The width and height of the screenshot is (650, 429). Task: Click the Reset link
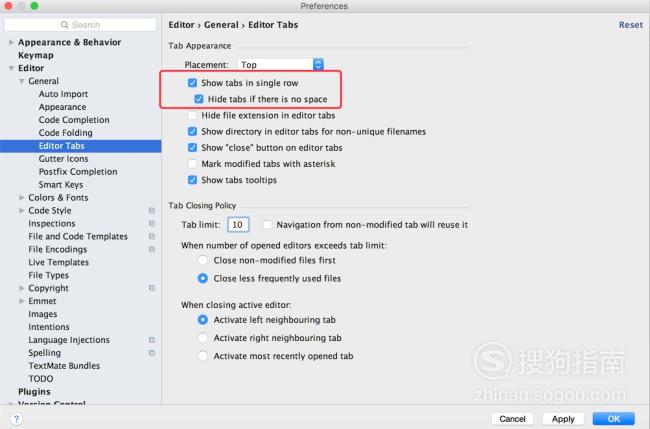(x=631, y=25)
